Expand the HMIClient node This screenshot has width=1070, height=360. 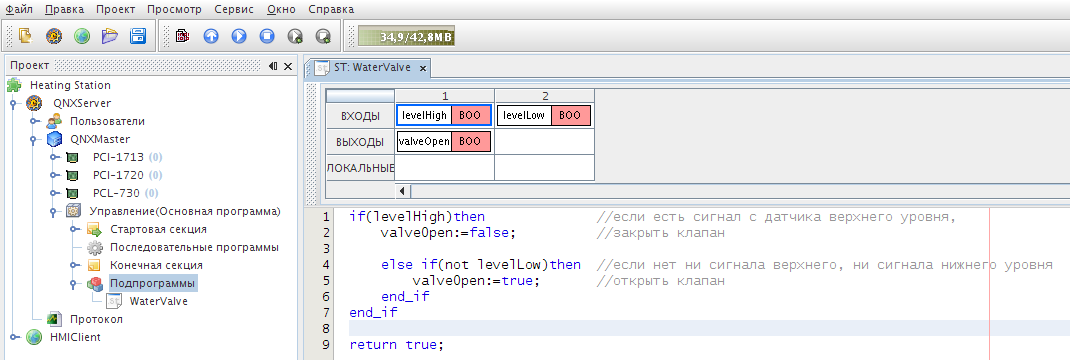tap(14, 337)
